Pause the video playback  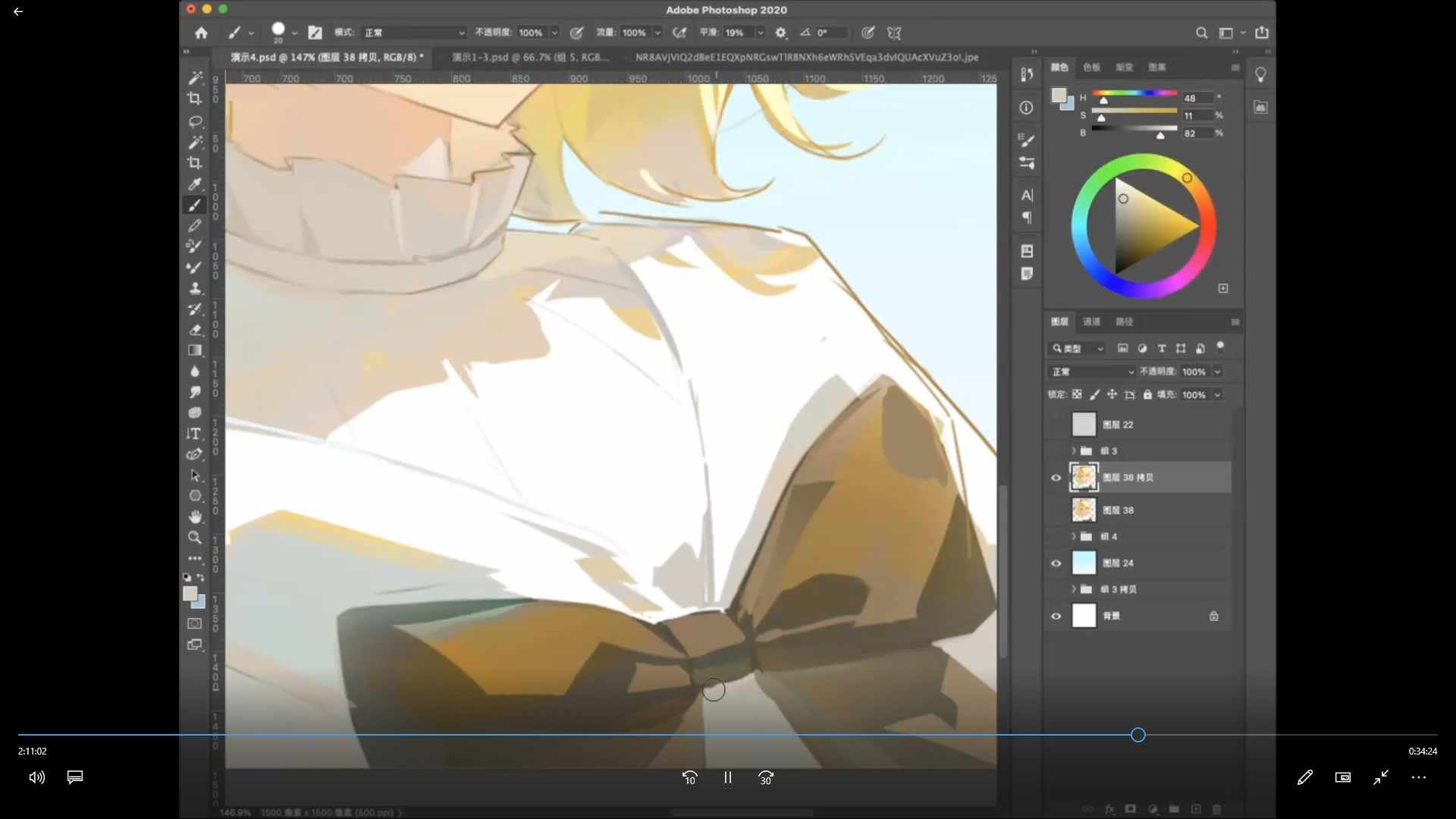tap(727, 777)
